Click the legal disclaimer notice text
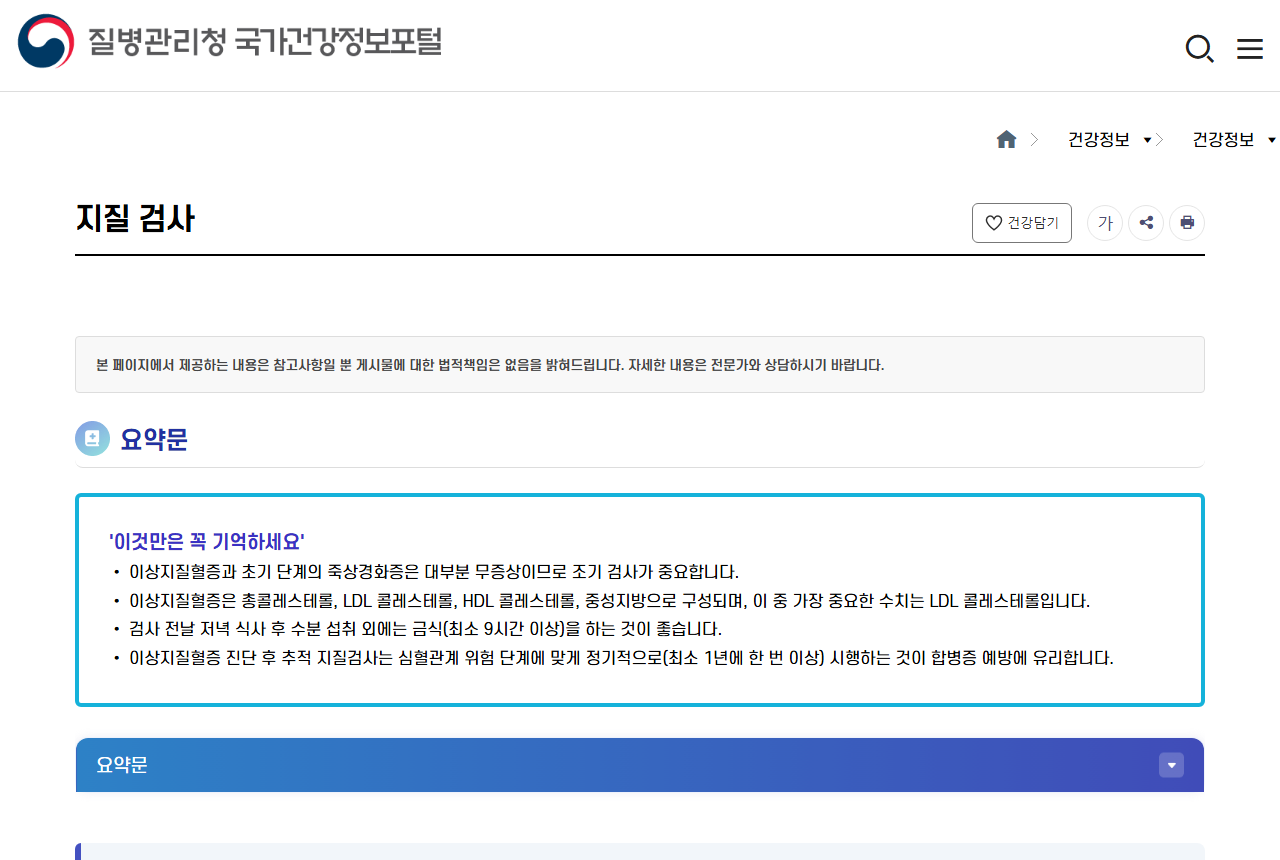This screenshot has width=1280, height=860. click(x=490, y=365)
